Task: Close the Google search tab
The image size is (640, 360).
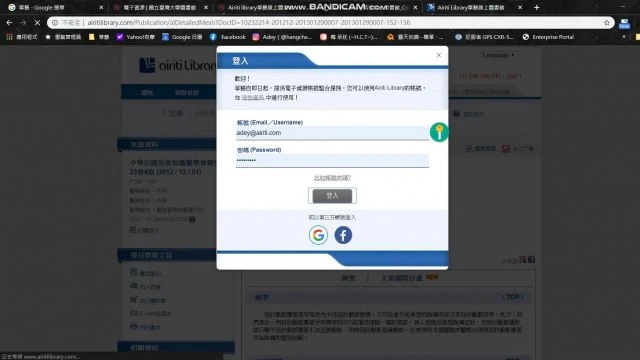Action: click(101, 7)
